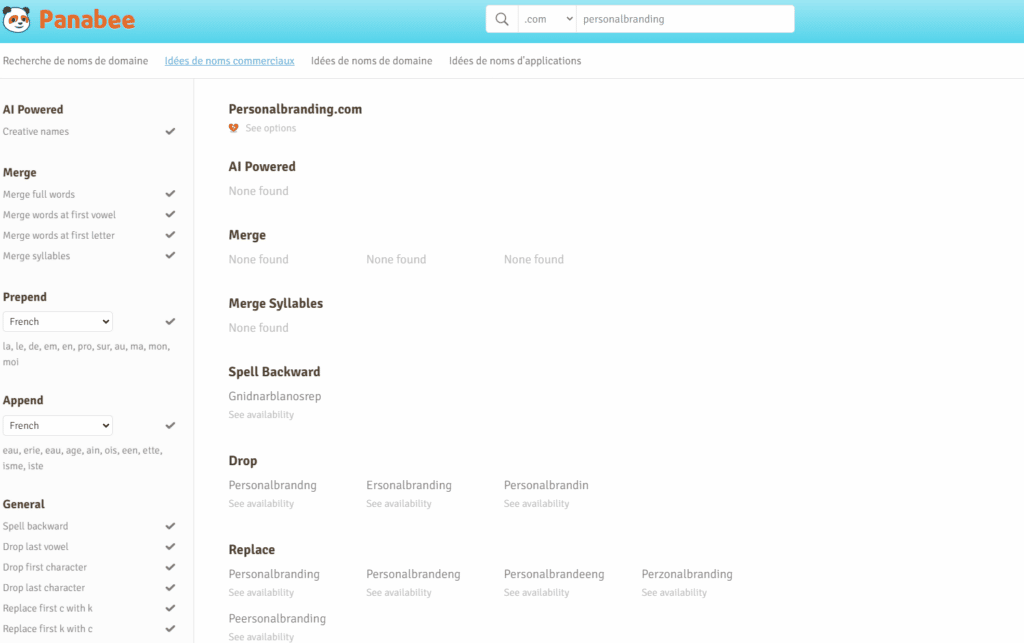Toggle Replace first k with c
Screen dimensions: 1024x643
[170, 629]
